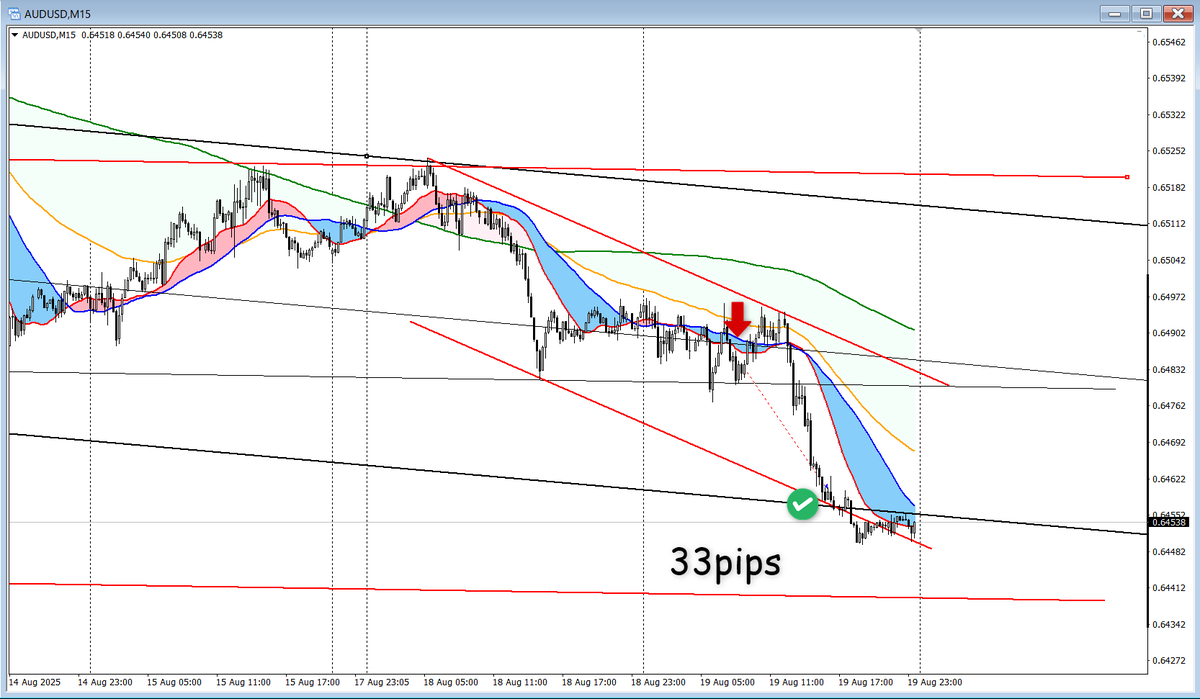This screenshot has height=699, width=1200.
Task: Click the 19 Aug 05:00 time label
Action: (728, 681)
